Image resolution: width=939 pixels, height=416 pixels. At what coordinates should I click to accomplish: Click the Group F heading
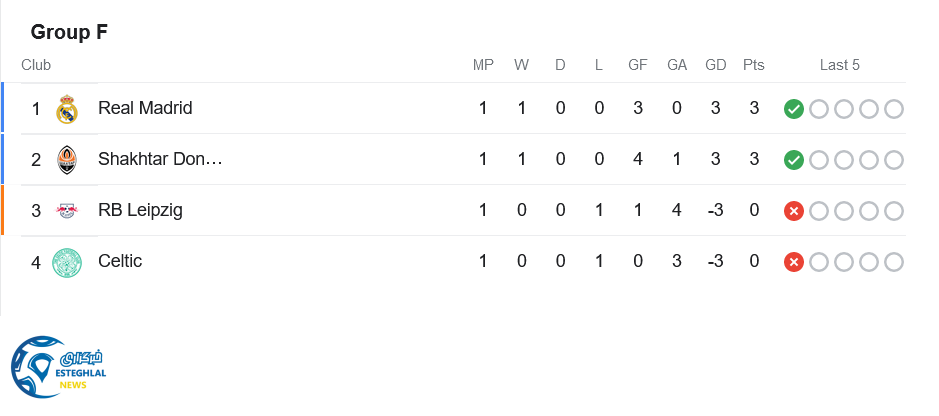[69, 32]
